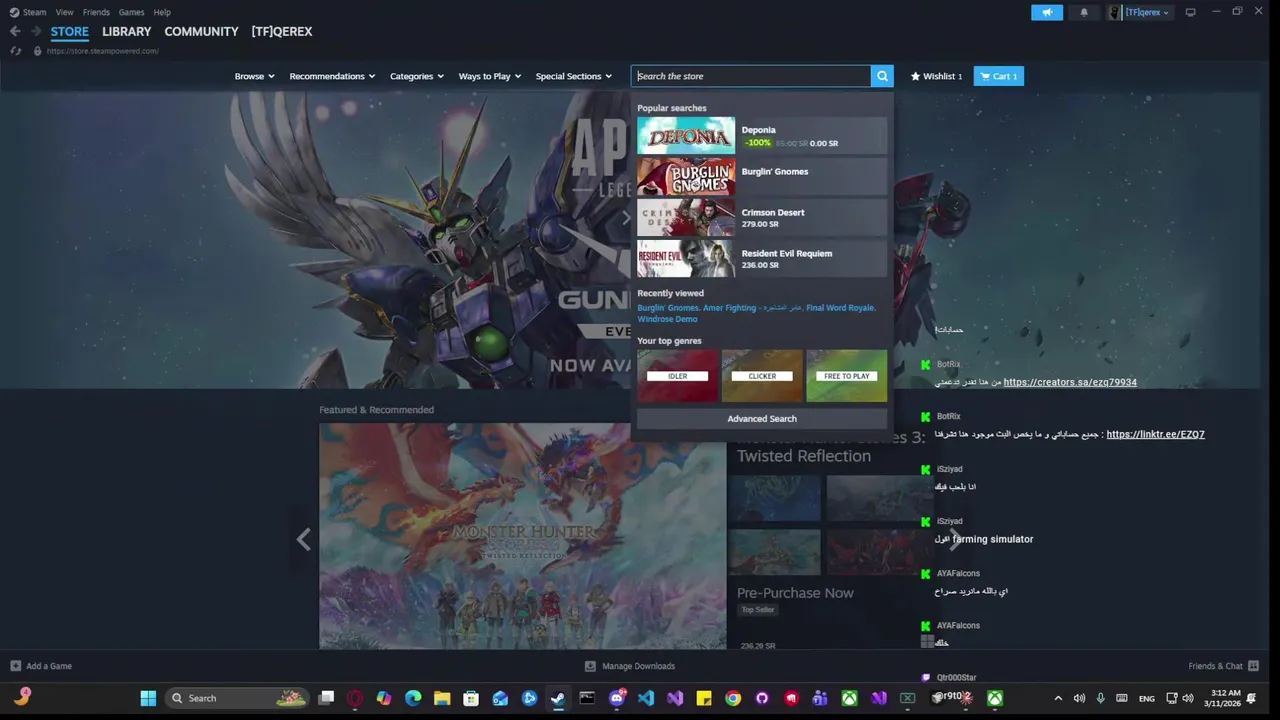Go back with the left arrow
The image size is (1280, 720).
pyautogui.click(x=15, y=31)
